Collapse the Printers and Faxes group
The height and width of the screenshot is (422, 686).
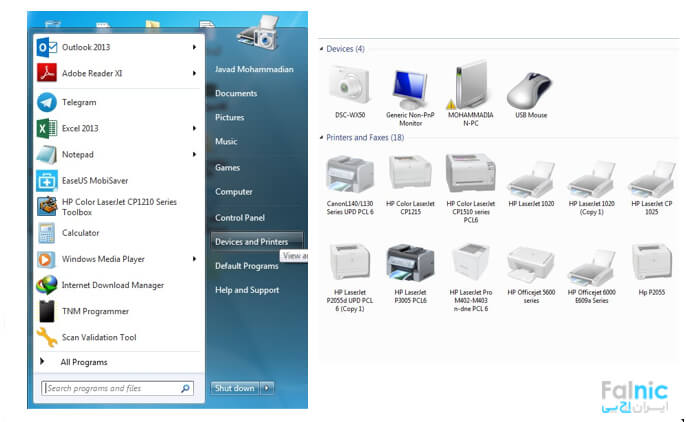pos(322,137)
